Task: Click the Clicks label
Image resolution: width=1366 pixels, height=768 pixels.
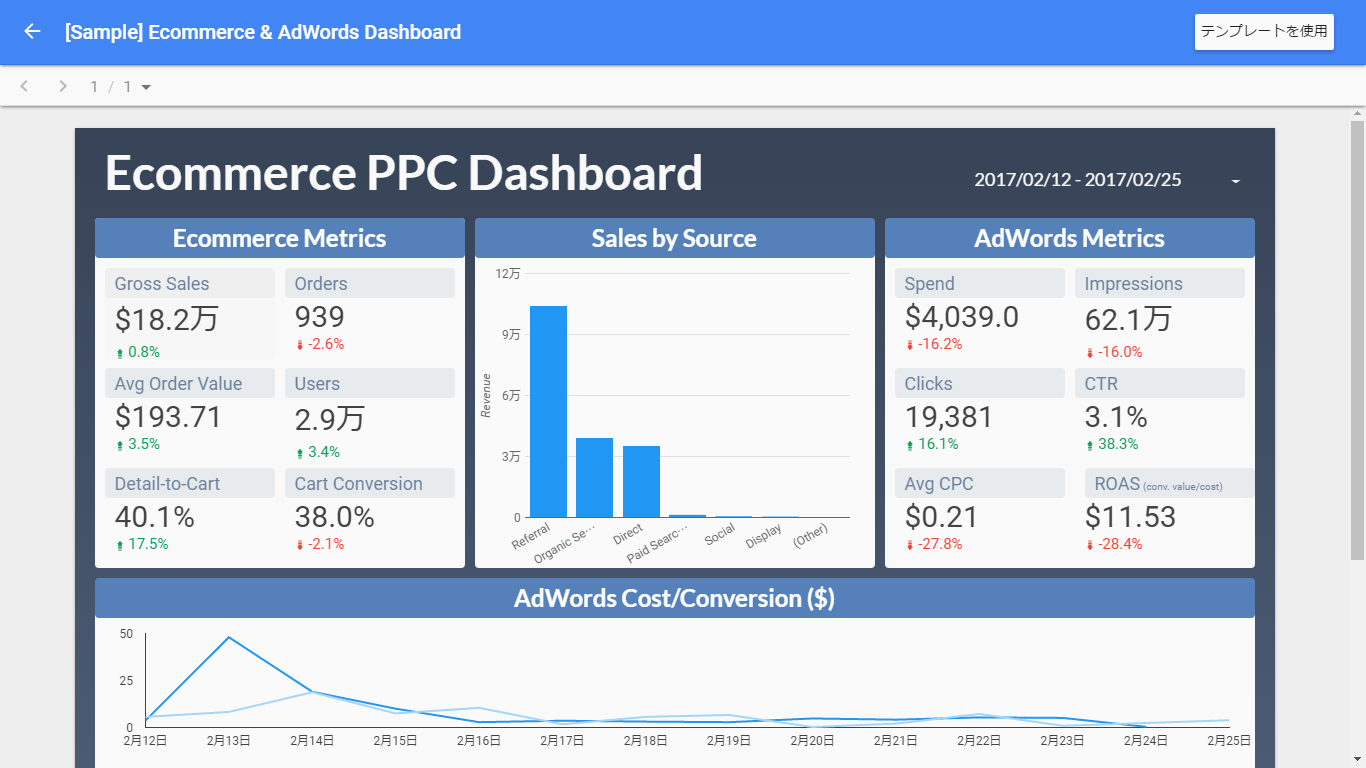Action: [929, 384]
